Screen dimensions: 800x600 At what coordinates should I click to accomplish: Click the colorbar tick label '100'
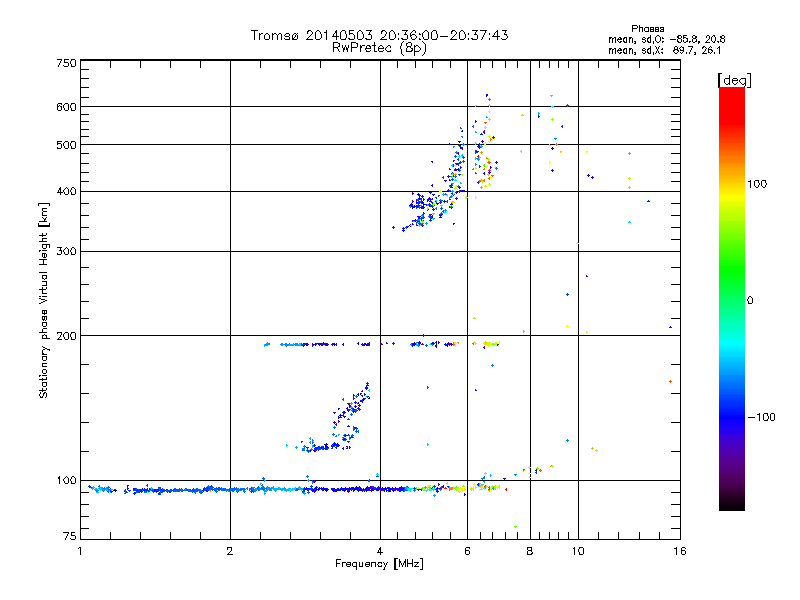[757, 184]
